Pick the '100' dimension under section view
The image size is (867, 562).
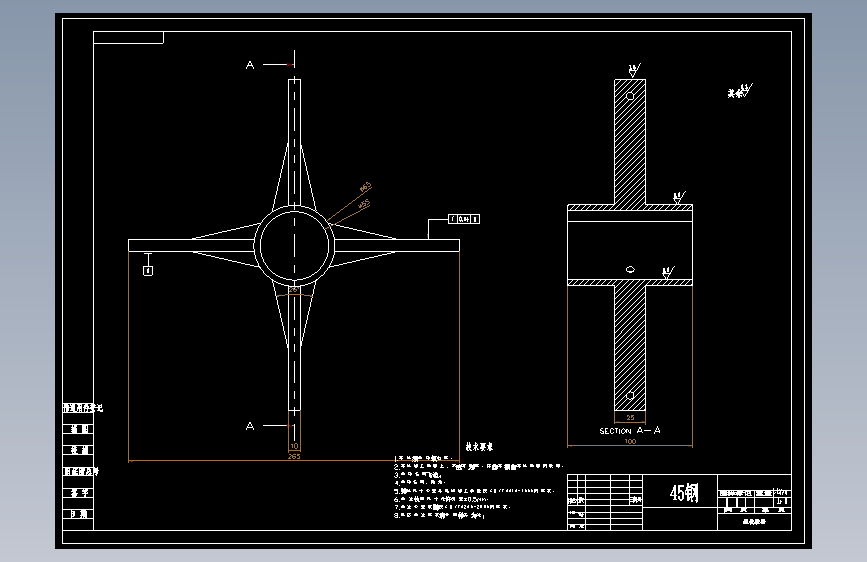[x=630, y=441]
